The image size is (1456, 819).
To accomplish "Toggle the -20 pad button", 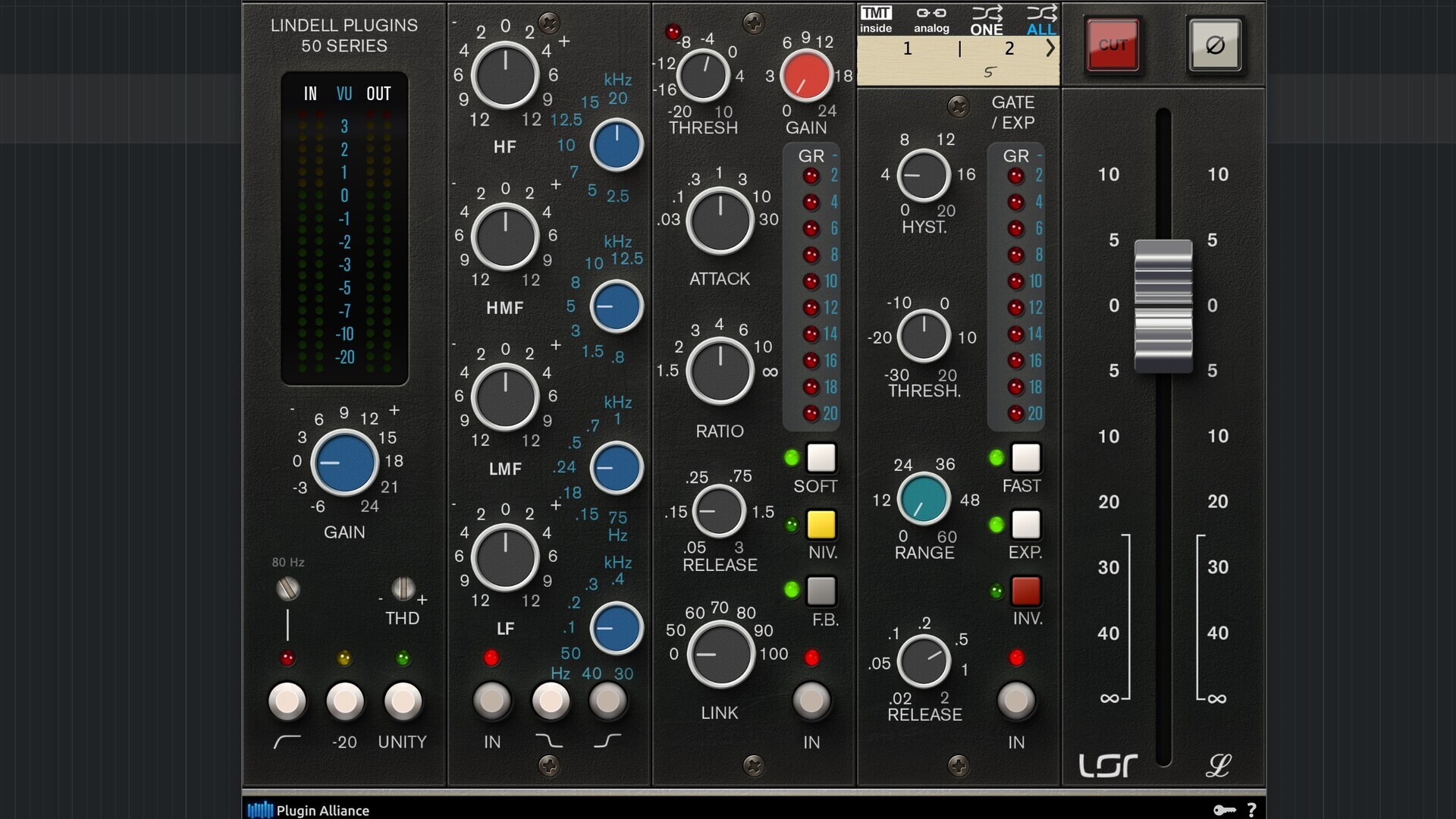I will tap(345, 701).
